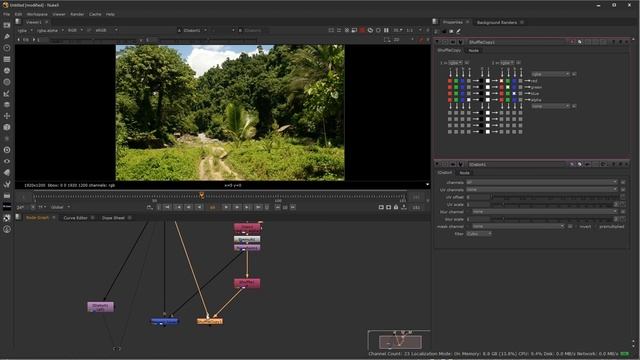
Task: Switch to the Curve Editor tab
Action: click(x=76, y=218)
